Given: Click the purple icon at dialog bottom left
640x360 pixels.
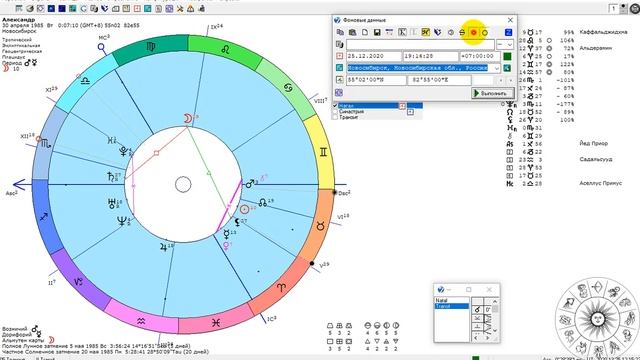Looking at the screenshot, I should [339, 93].
